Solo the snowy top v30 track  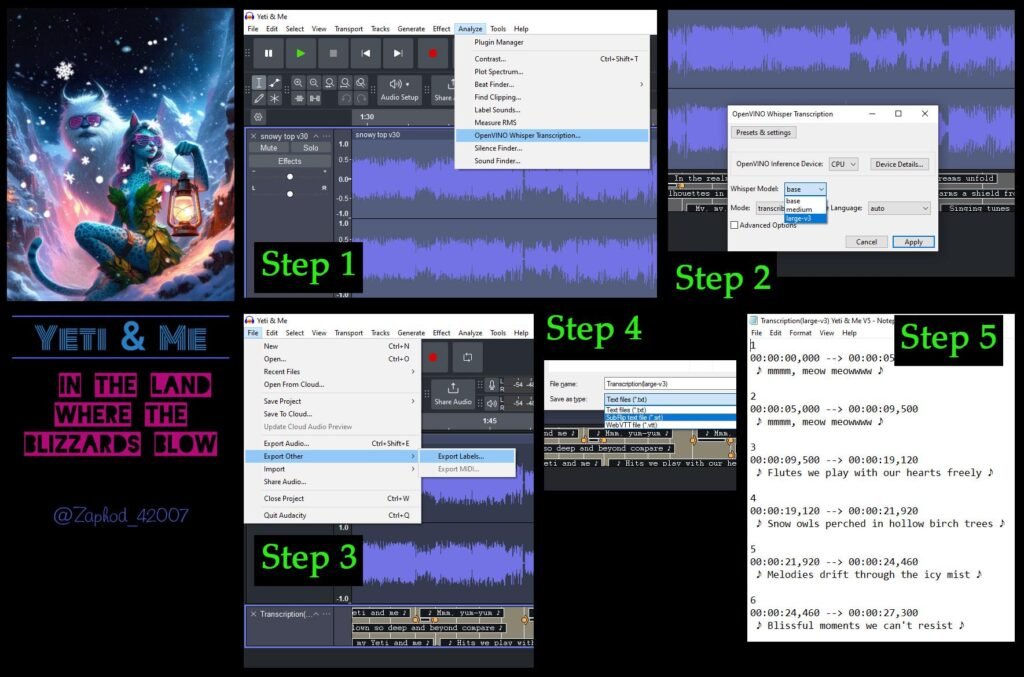coord(311,148)
